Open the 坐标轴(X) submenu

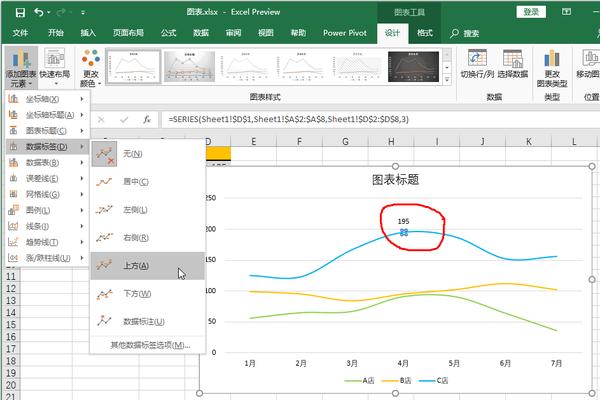coord(46,99)
